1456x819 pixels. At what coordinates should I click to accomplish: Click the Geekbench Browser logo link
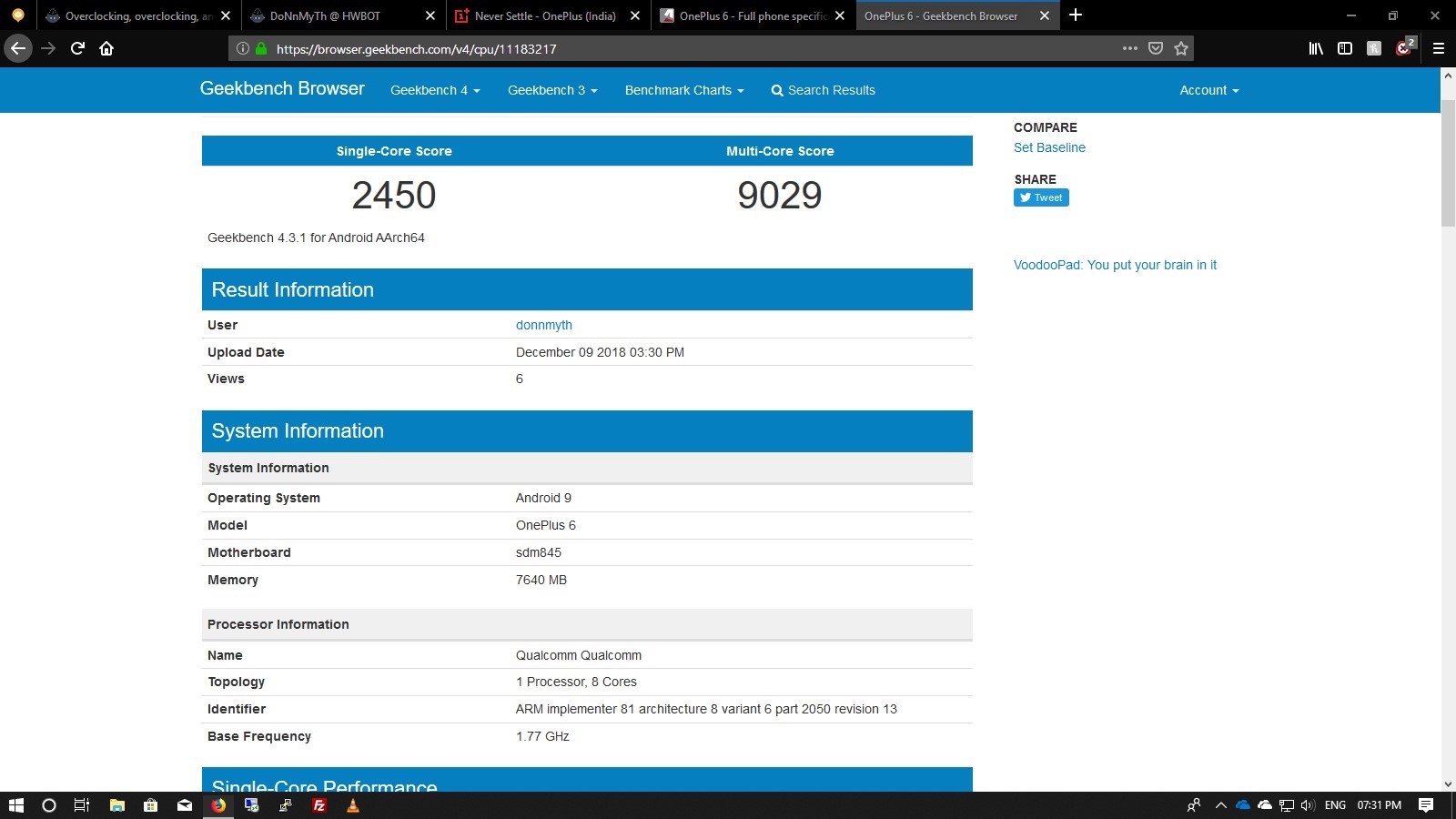pos(282,88)
